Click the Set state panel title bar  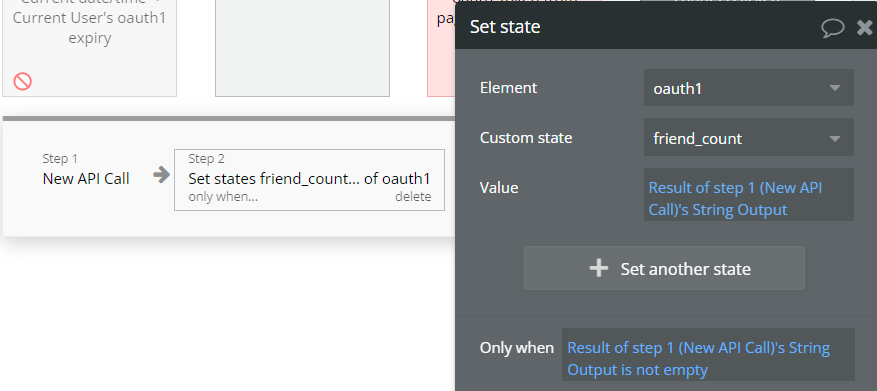638,27
